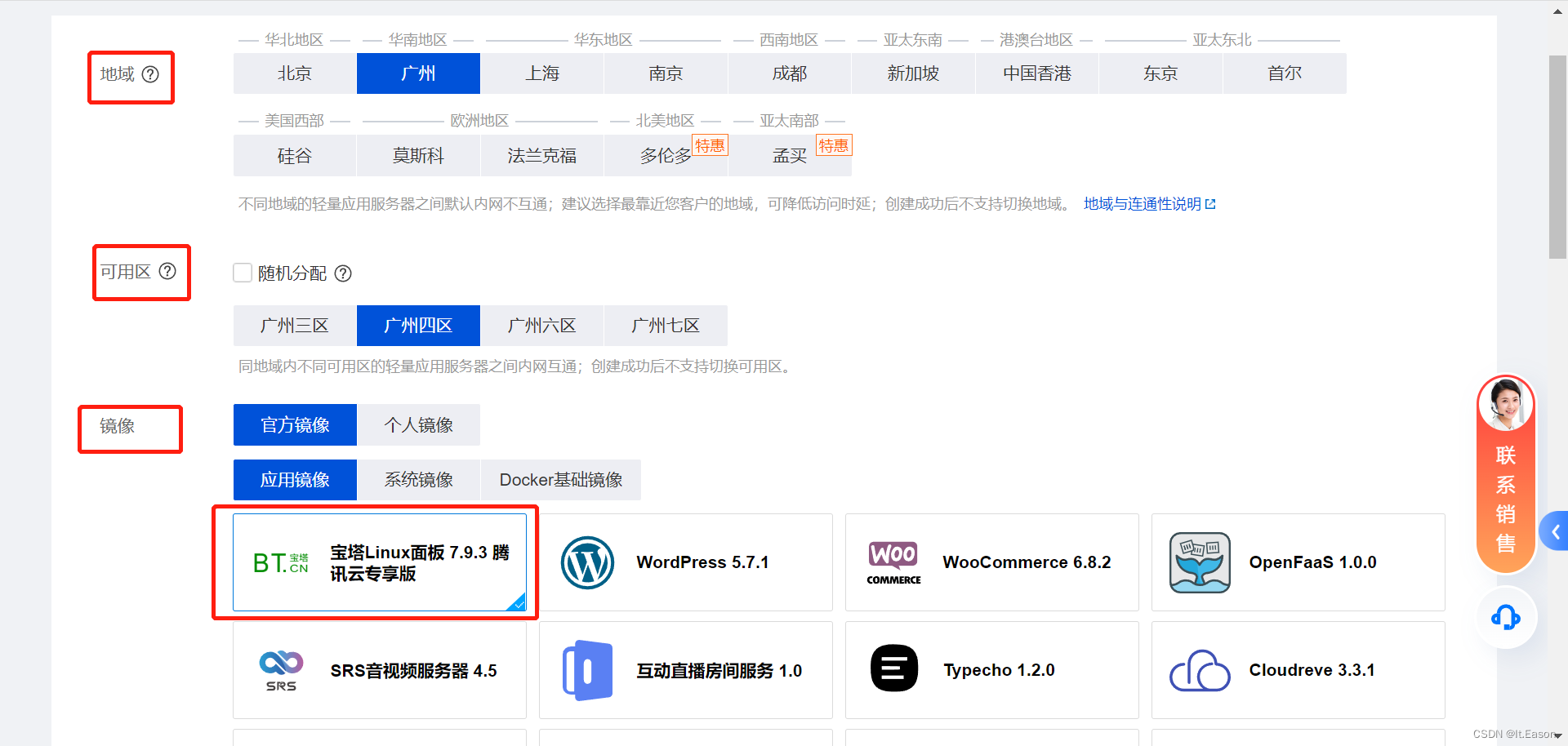Image resolution: width=1568 pixels, height=746 pixels.
Task: Select the 多伦多 region
Action: (x=666, y=155)
